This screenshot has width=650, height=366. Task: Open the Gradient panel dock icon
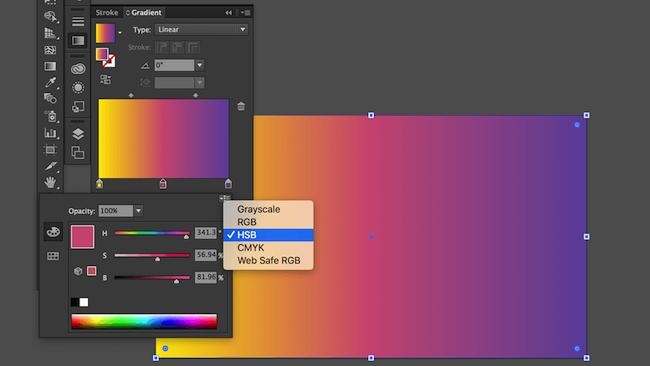coord(78,41)
